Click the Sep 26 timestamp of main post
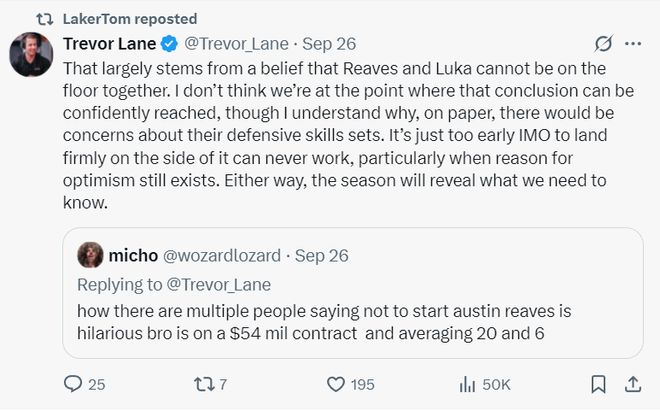This screenshot has width=660, height=411. point(328,44)
